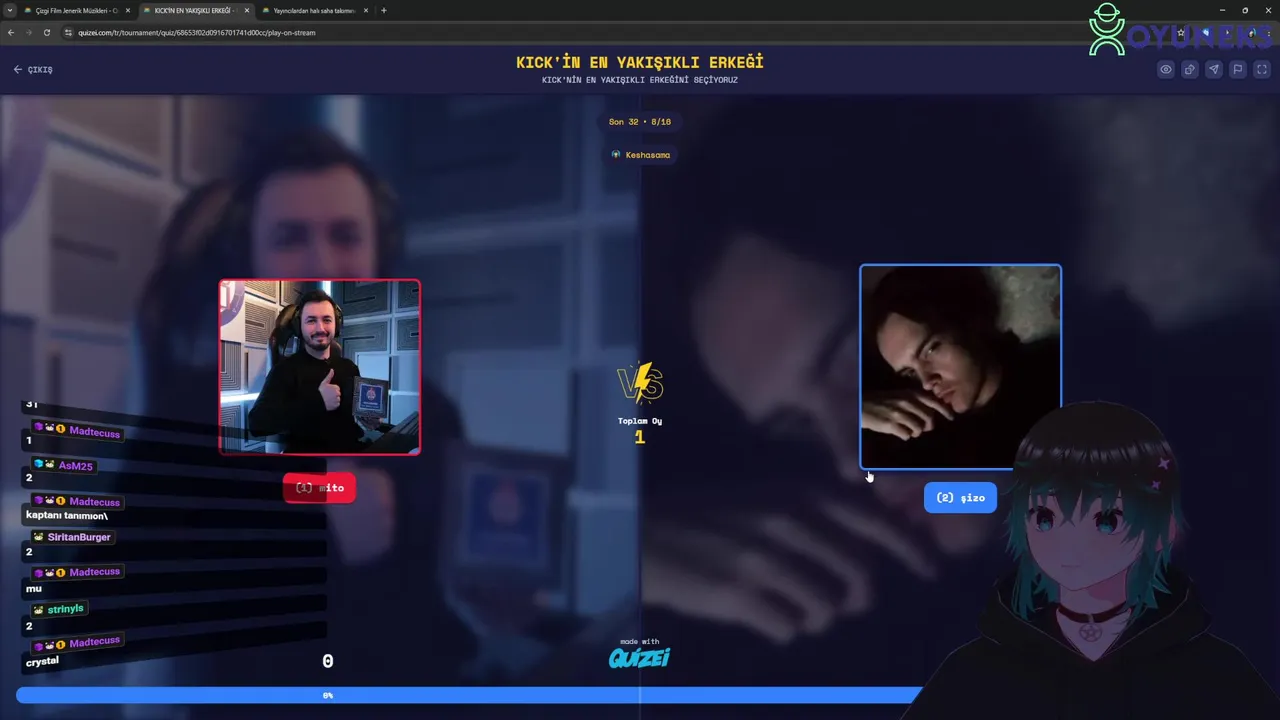The width and height of the screenshot is (1280, 720).
Task: Reload the current page
Action: pyautogui.click(x=47, y=32)
